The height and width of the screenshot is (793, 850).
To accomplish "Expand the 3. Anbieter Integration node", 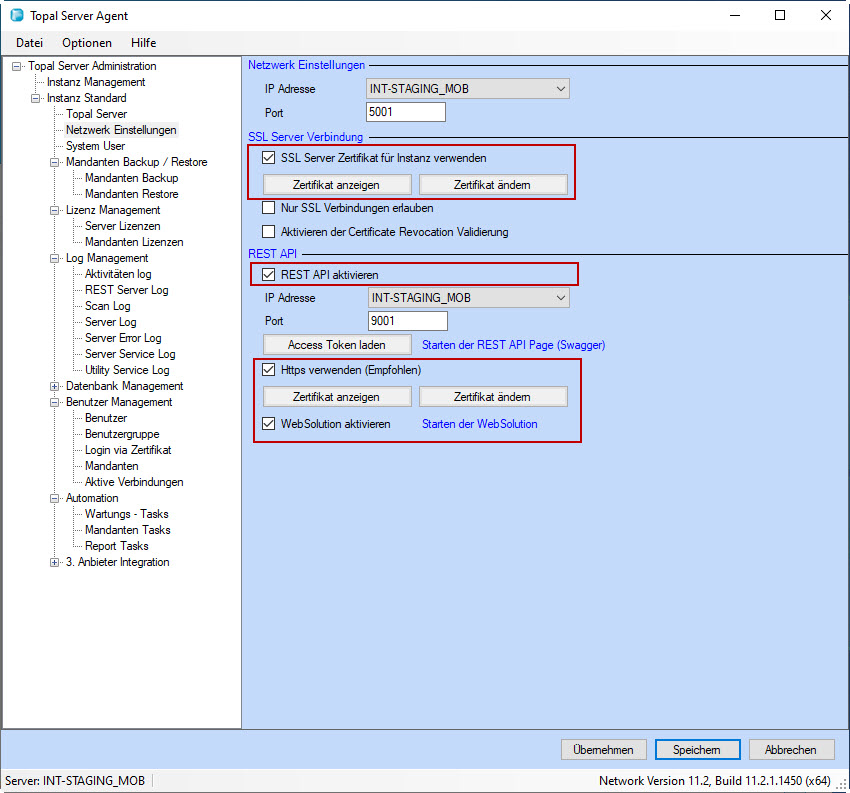I will click(x=55, y=562).
